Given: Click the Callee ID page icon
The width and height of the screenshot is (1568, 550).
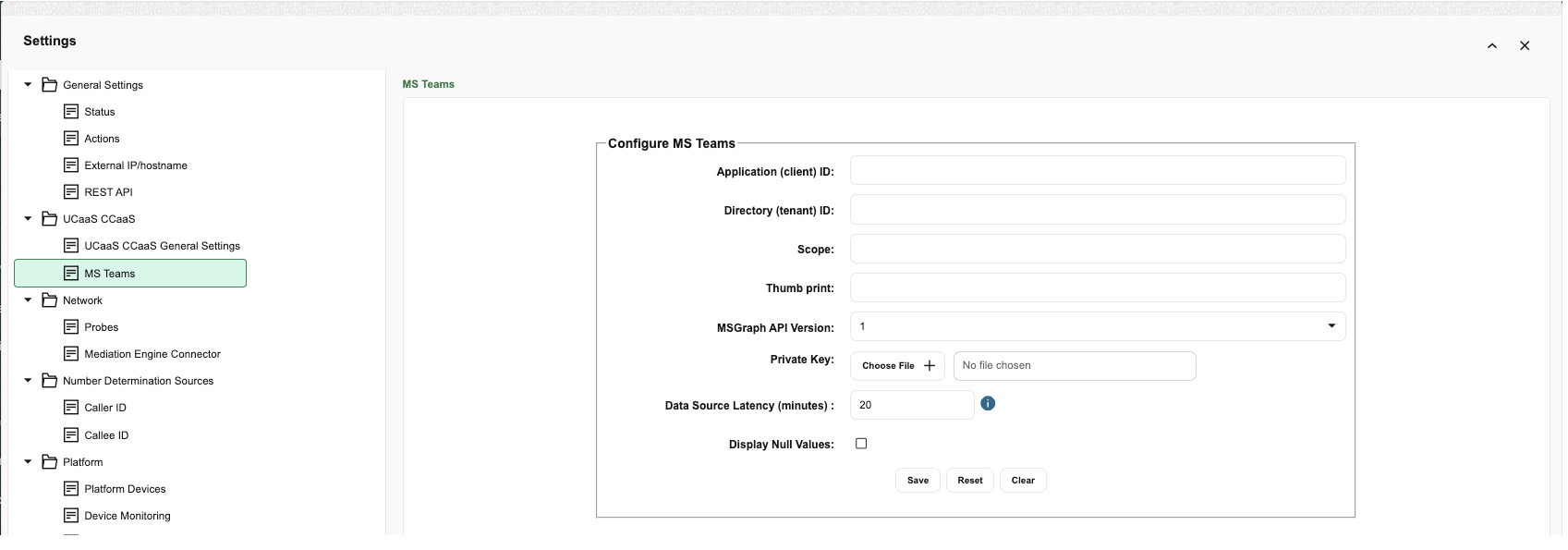Looking at the screenshot, I should pyautogui.click(x=71, y=434).
